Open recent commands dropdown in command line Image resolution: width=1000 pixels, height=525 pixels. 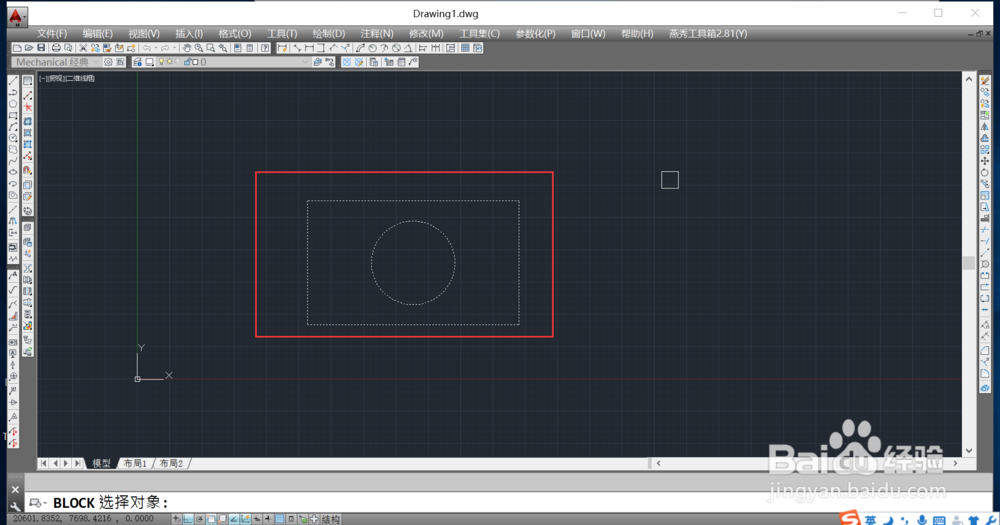[x=37, y=503]
